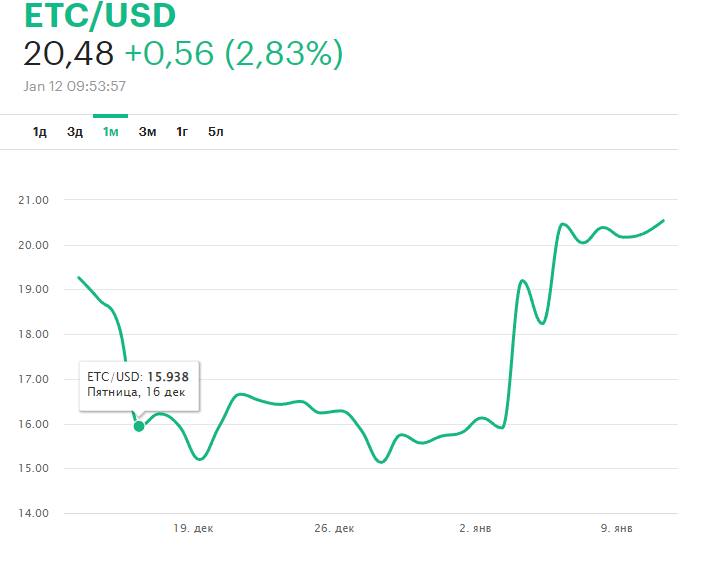Select the 1д time range tab
The height and width of the screenshot is (569, 706).
[40, 132]
